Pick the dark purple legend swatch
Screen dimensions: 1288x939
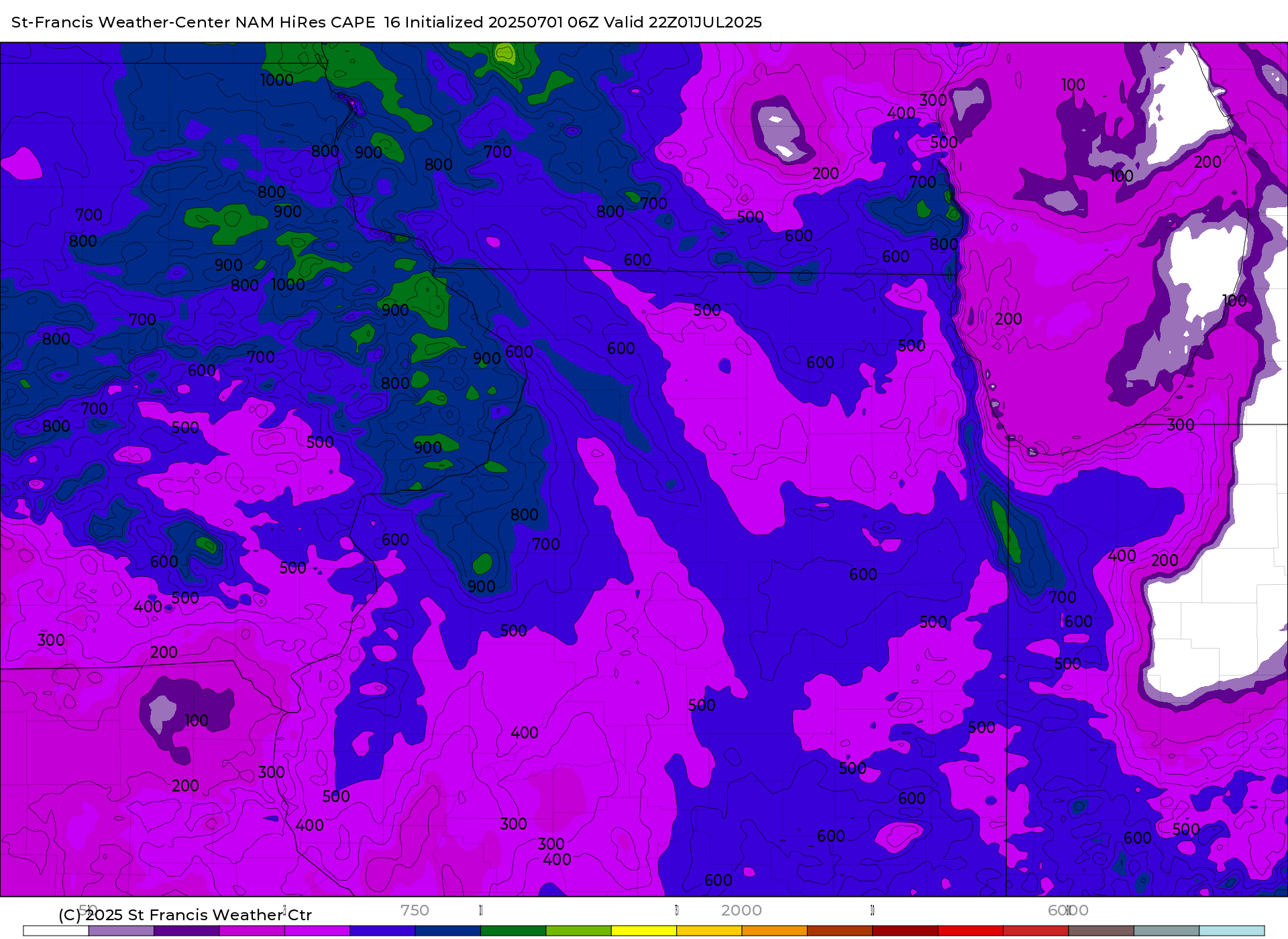[x=186, y=931]
